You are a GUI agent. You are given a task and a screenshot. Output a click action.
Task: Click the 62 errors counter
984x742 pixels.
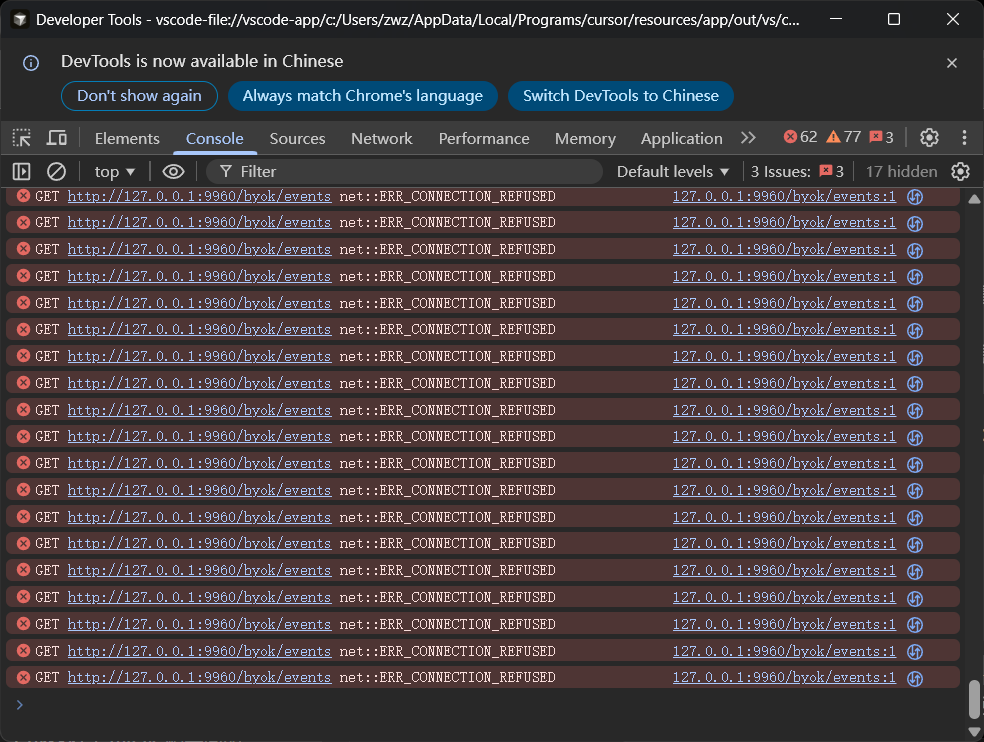click(x=800, y=137)
